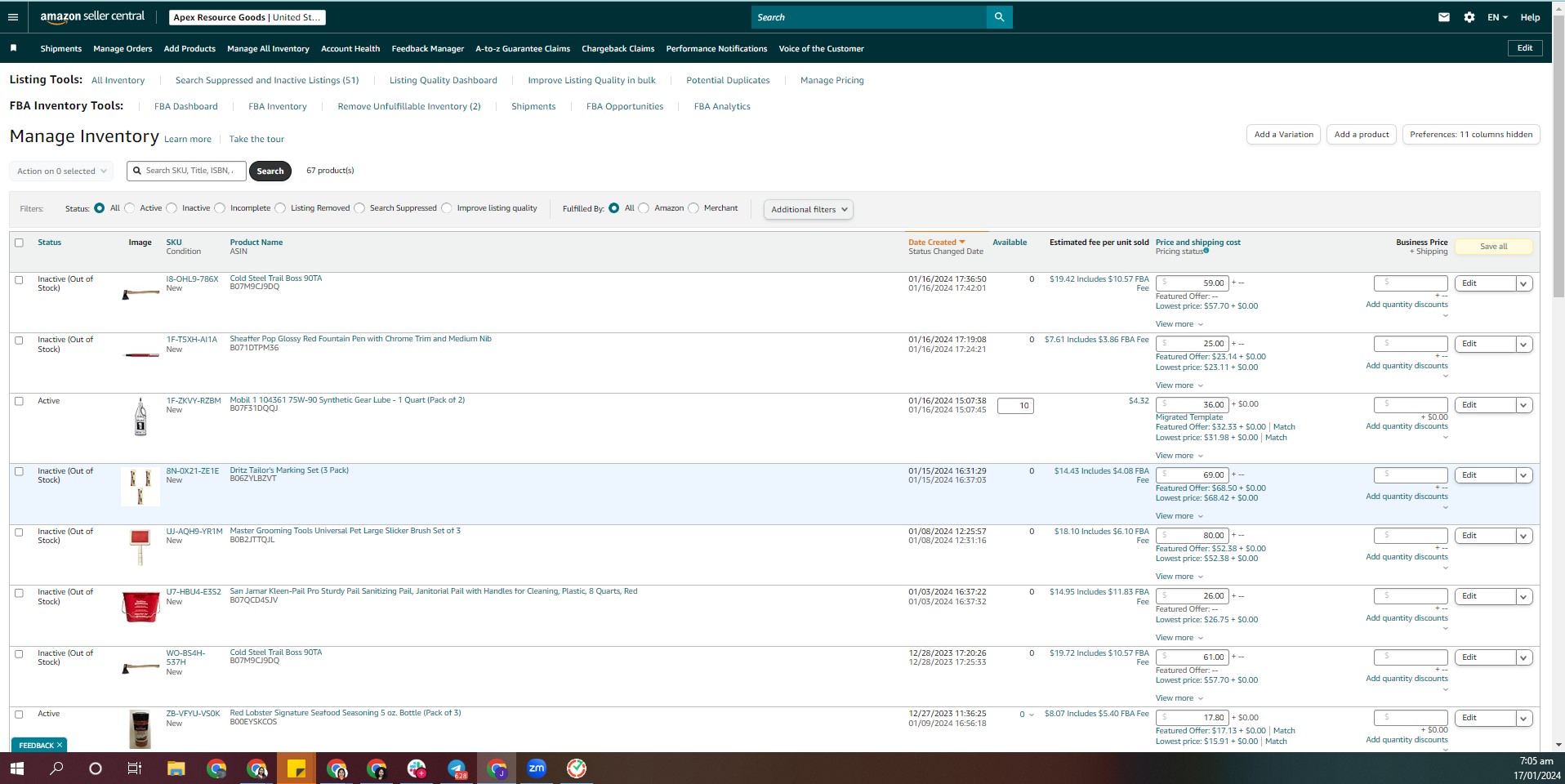Check the Dritz Tailor's Marking Set row checkbox
The image size is (1565, 784).
point(19,471)
